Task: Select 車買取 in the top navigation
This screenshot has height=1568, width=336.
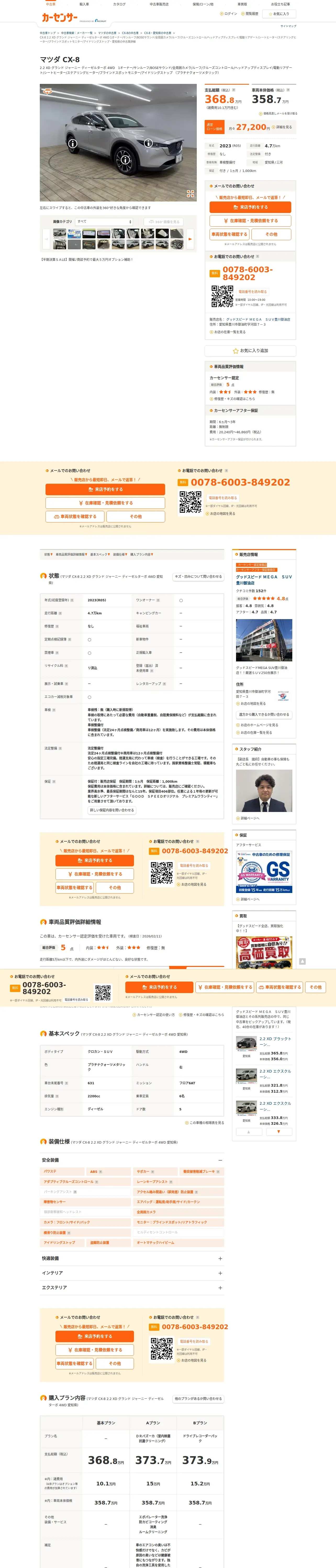Action: point(242,4)
